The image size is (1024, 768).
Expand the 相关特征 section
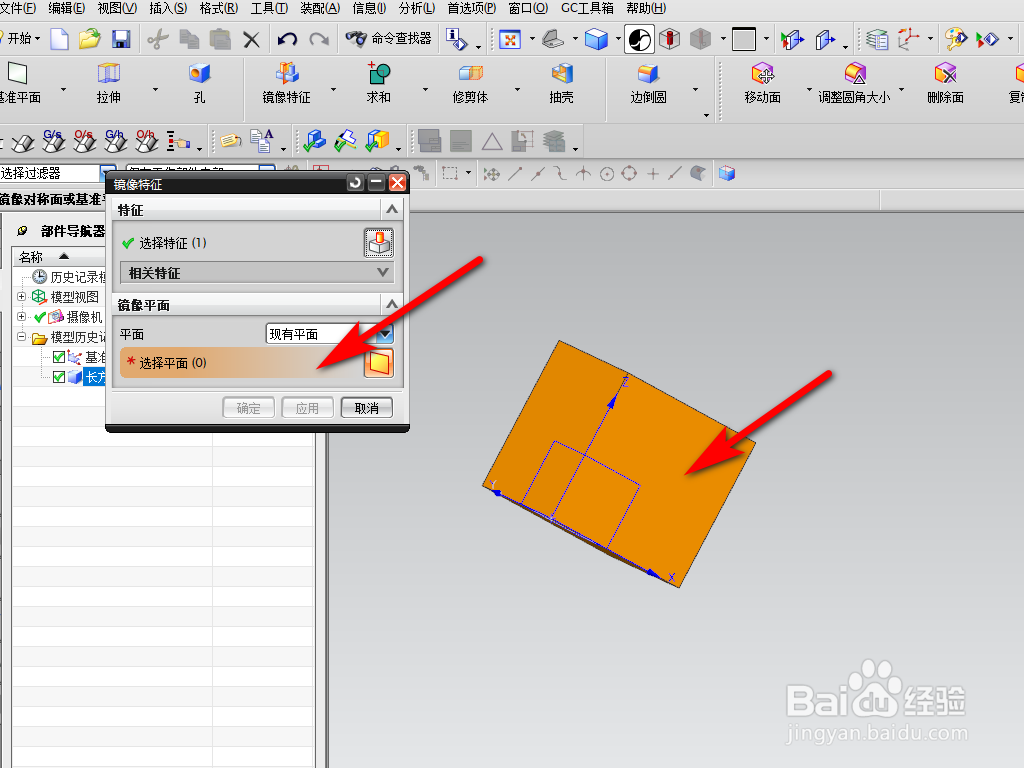point(383,272)
